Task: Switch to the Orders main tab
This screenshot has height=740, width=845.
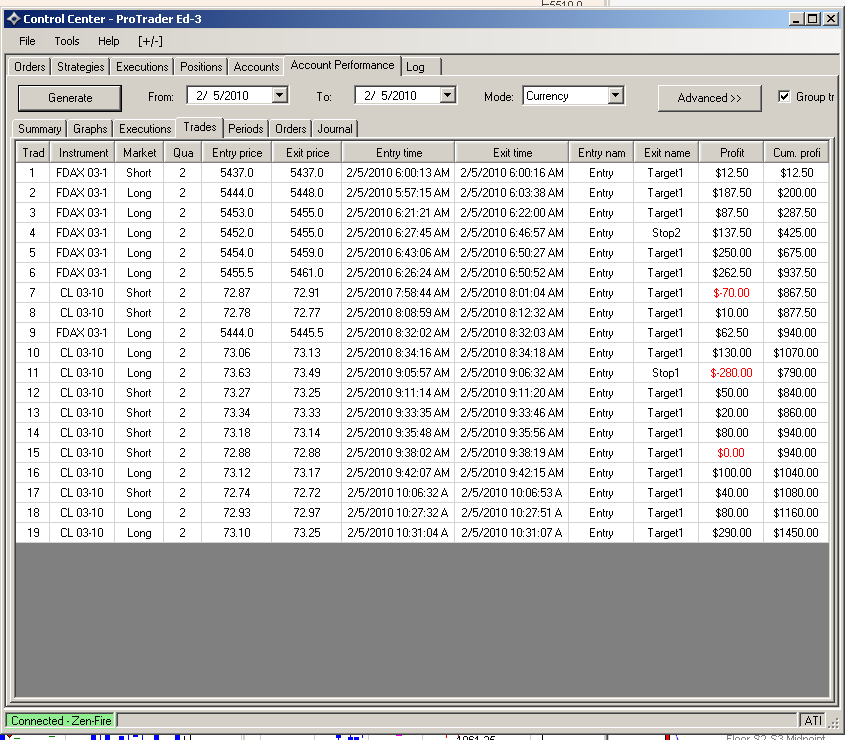Action: pos(30,67)
